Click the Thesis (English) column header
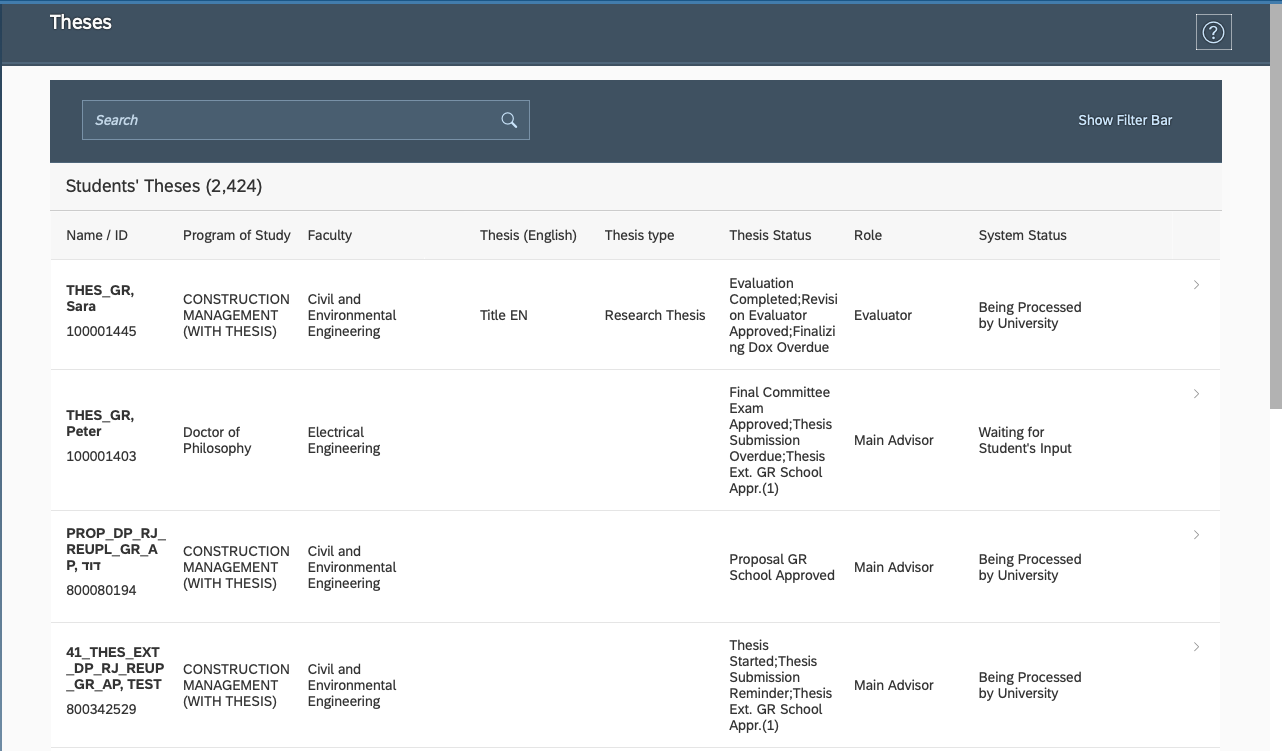The height and width of the screenshot is (751, 1282). [x=528, y=235]
